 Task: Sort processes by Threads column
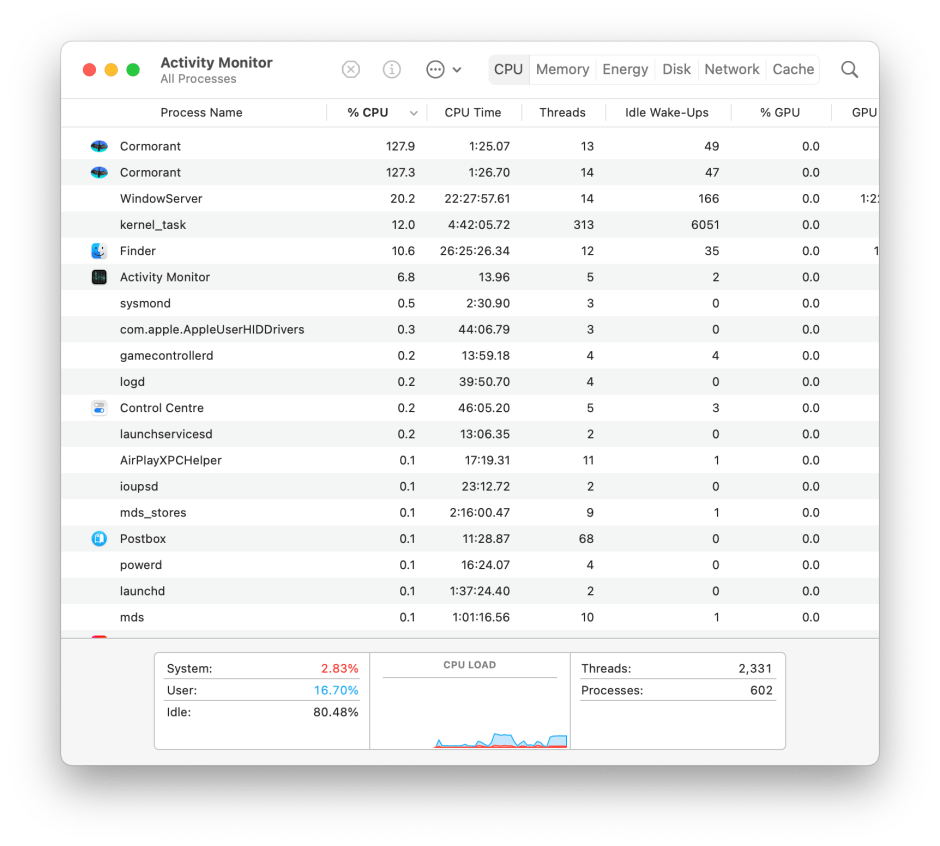click(x=562, y=112)
